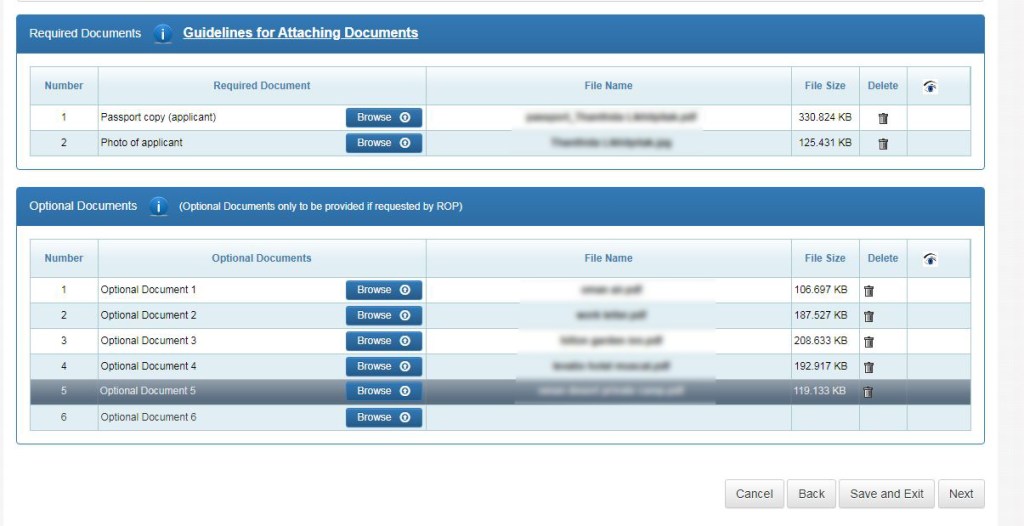Viewport: 1024px width, 526px height.
Task: Click the eye icon in Required Documents header
Action: pyautogui.click(x=930, y=86)
